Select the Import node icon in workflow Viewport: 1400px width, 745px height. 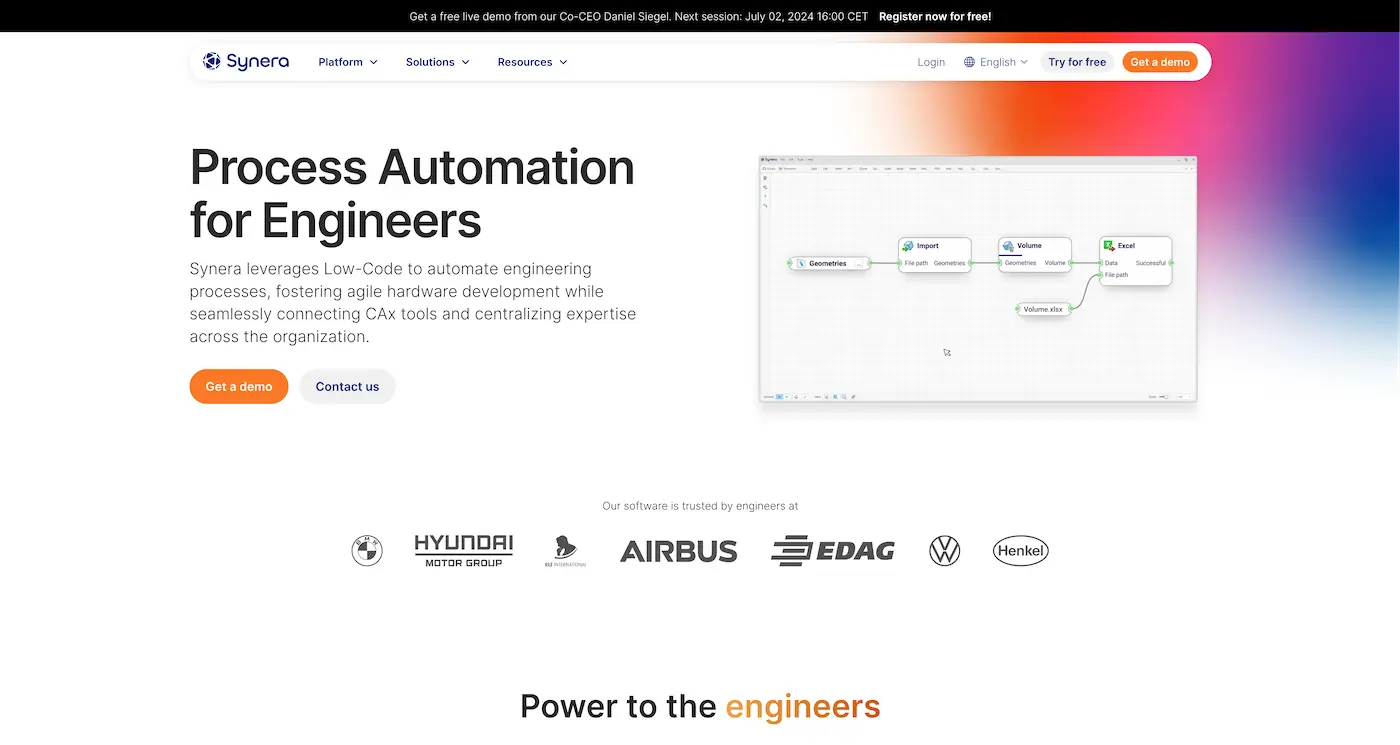(907, 246)
